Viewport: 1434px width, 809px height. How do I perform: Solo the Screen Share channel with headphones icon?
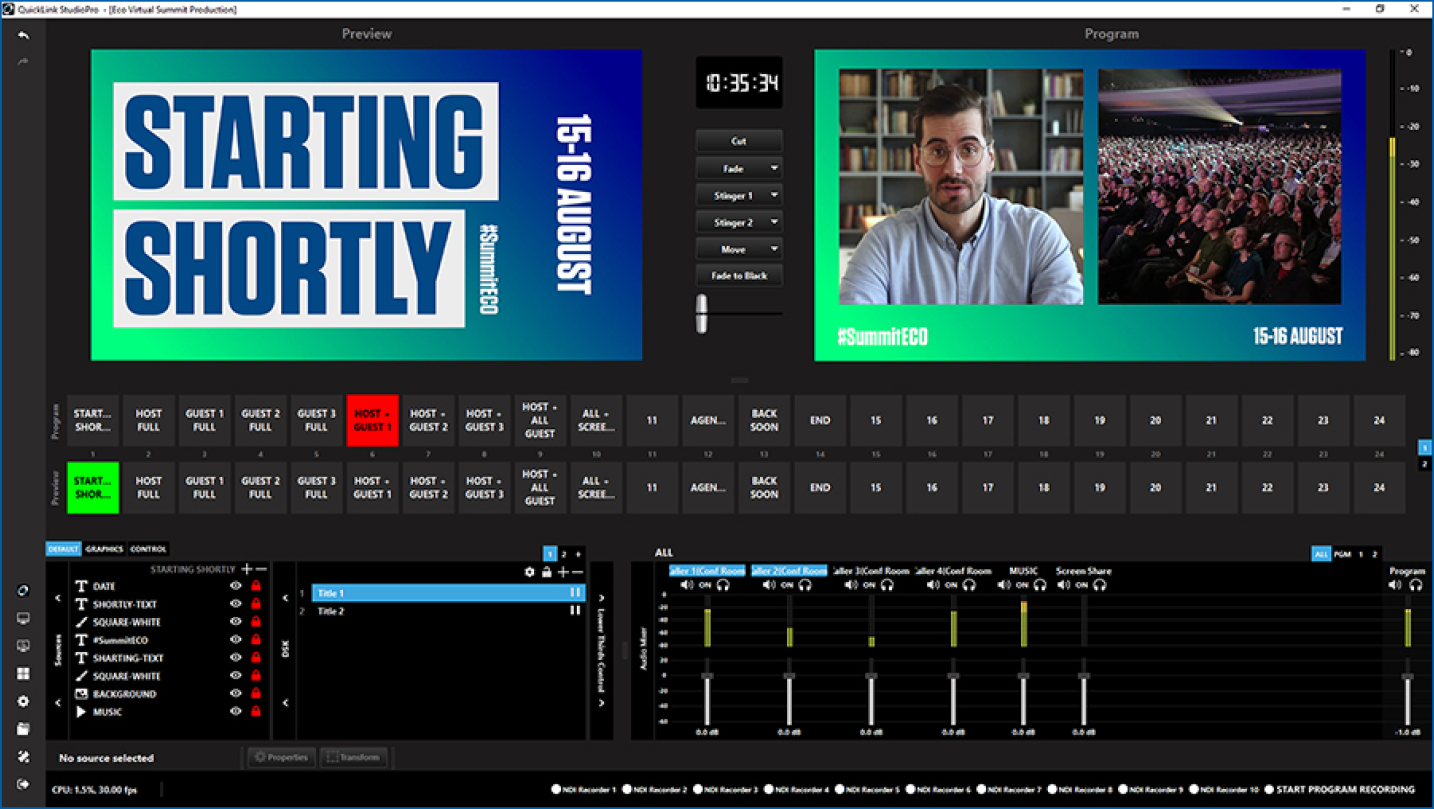[1099, 585]
